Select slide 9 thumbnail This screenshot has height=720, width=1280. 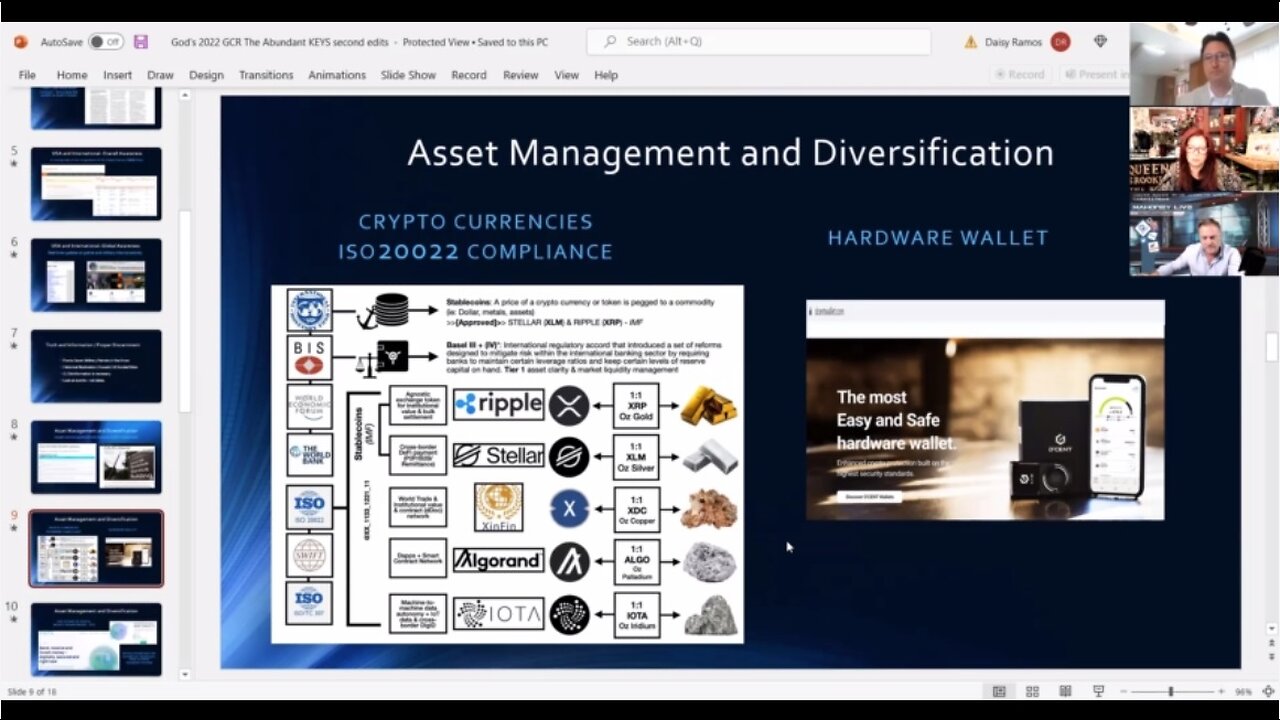tap(96, 548)
